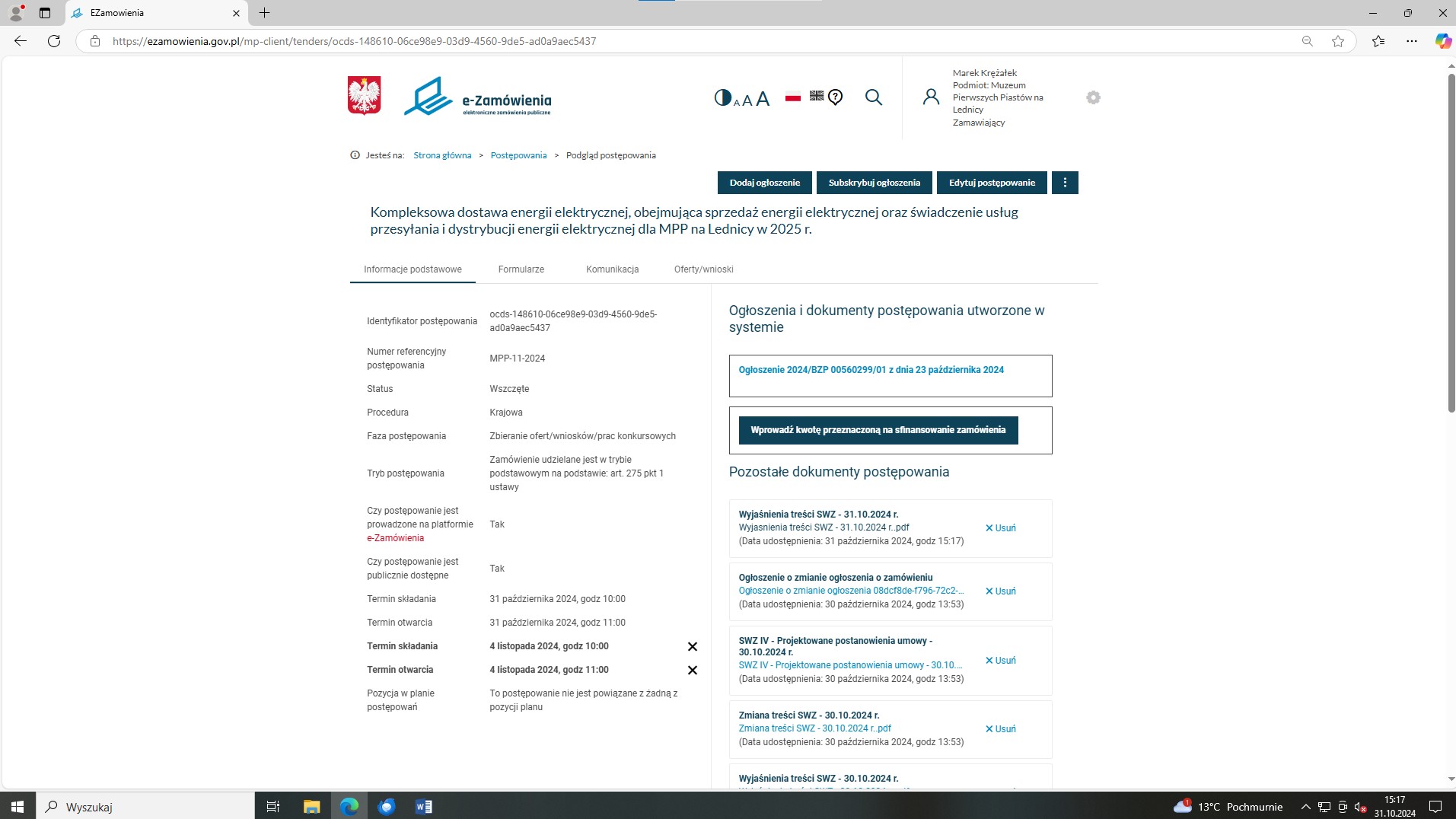
Task: Delete Wyjaśnienia treści SWZ 31.10.2024 document
Action: tap(1000, 528)
